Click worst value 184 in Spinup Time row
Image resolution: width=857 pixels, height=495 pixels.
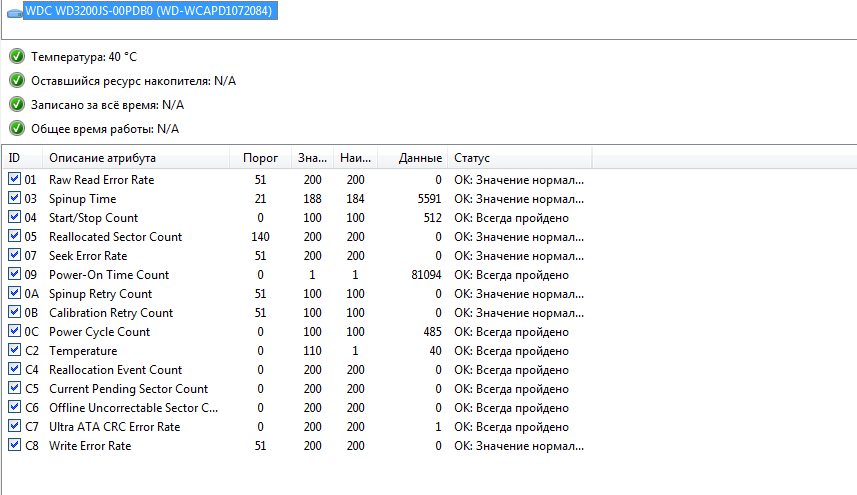355,199
